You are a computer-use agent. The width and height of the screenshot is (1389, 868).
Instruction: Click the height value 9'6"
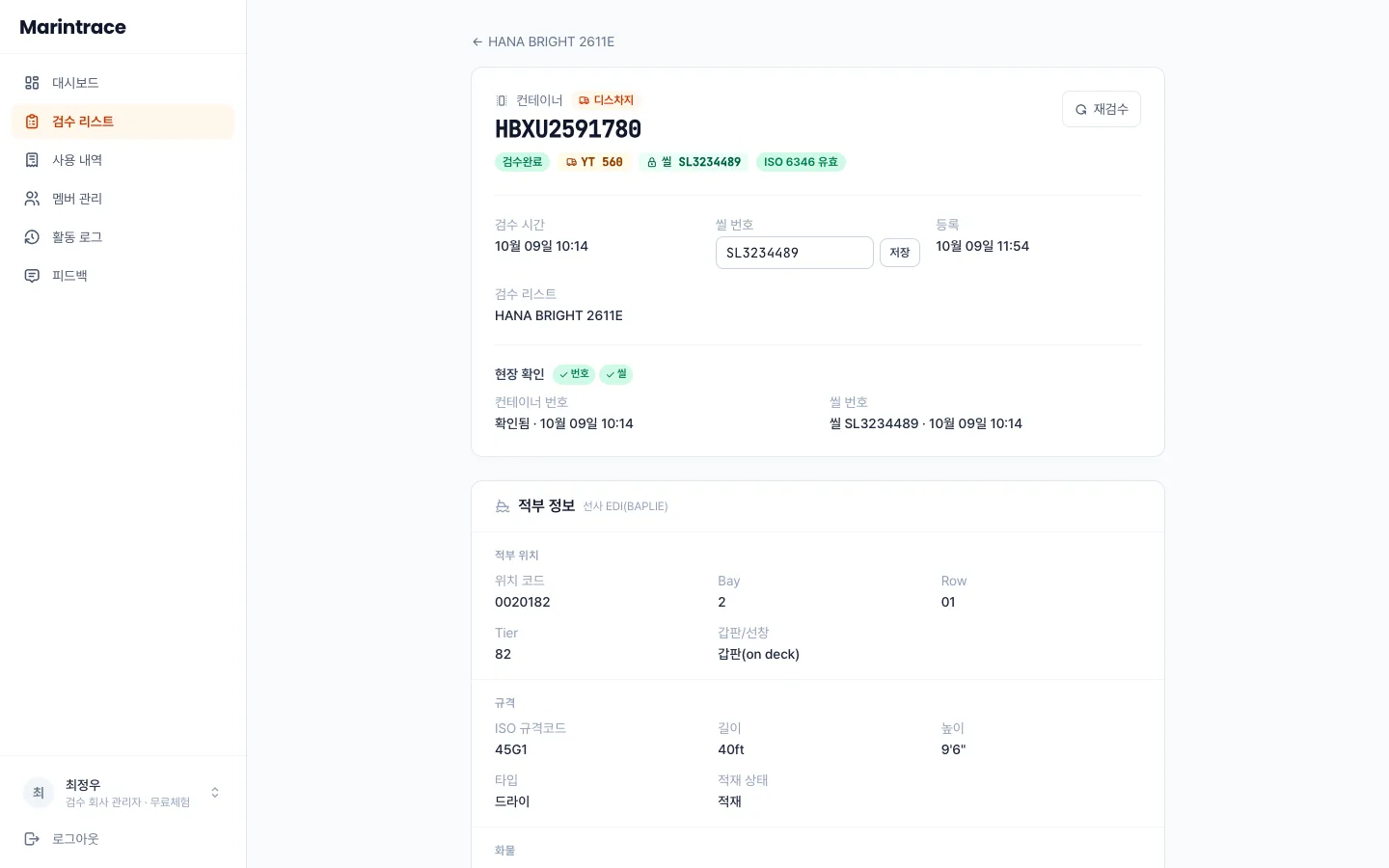pos(953,749)
